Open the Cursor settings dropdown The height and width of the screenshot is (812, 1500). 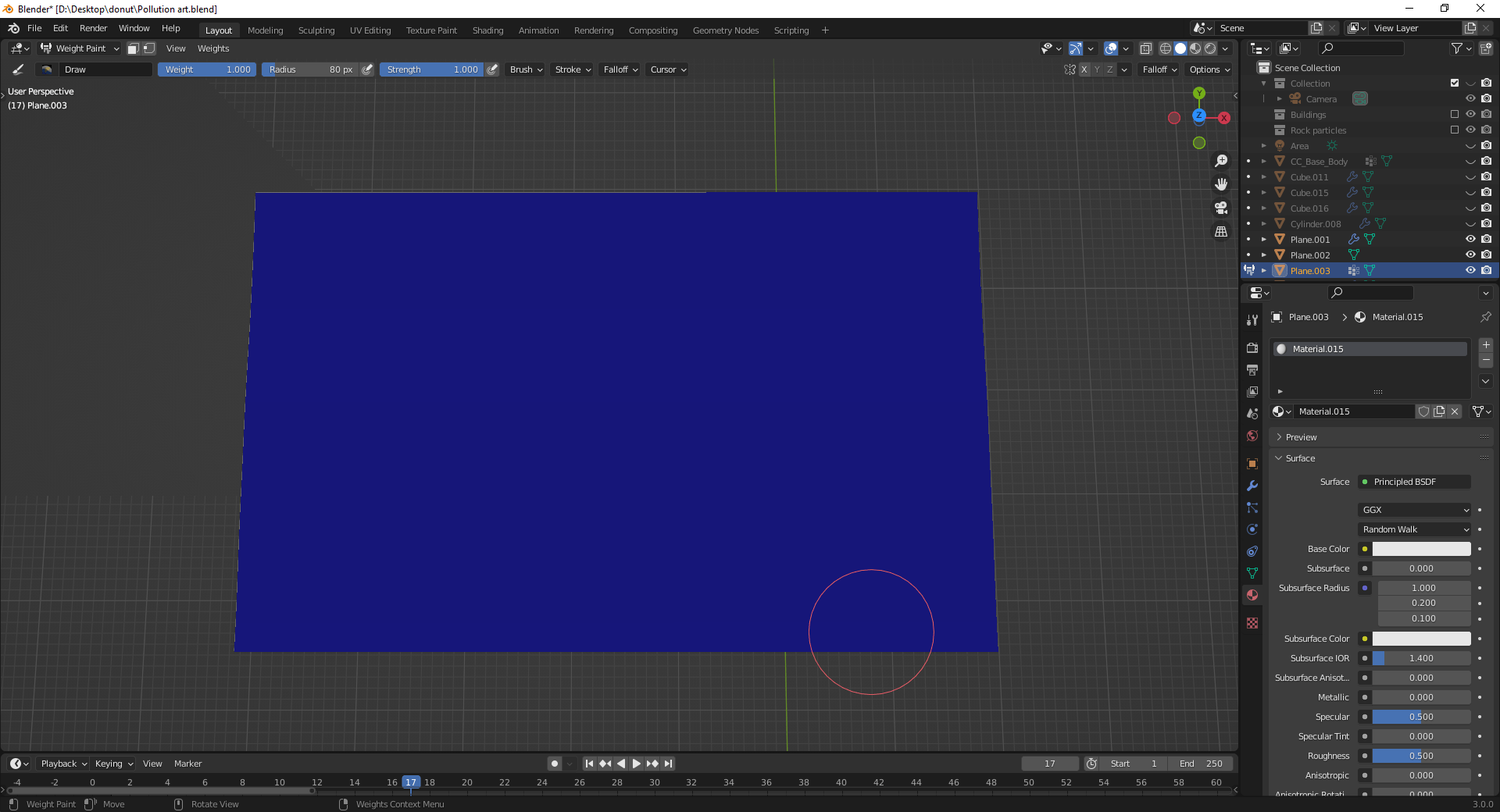click(x=668, y=69)
